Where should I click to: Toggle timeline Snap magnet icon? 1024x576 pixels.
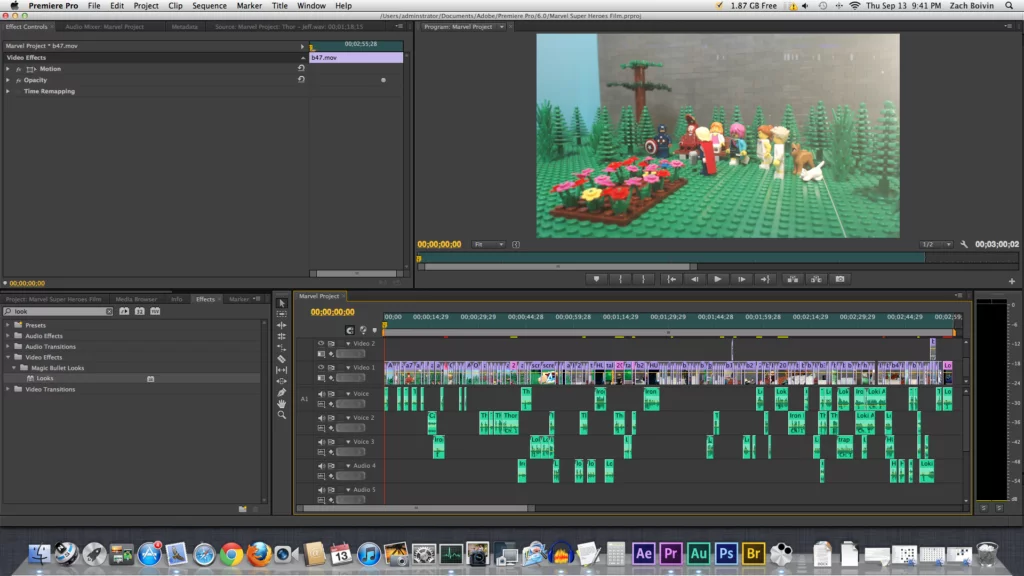click(350, 330)
